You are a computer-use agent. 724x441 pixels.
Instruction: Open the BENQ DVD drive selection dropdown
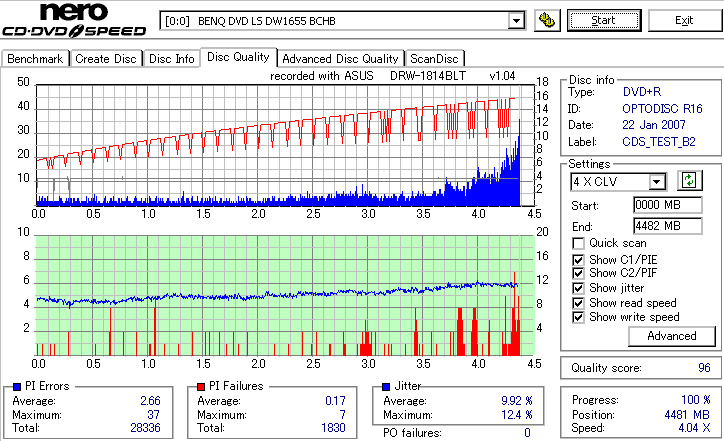coord(516,21)
